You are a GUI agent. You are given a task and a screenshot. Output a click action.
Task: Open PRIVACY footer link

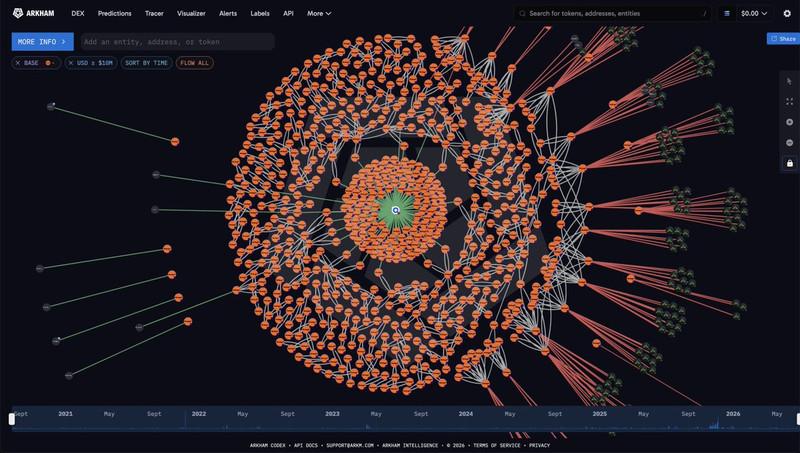point(539,445)
